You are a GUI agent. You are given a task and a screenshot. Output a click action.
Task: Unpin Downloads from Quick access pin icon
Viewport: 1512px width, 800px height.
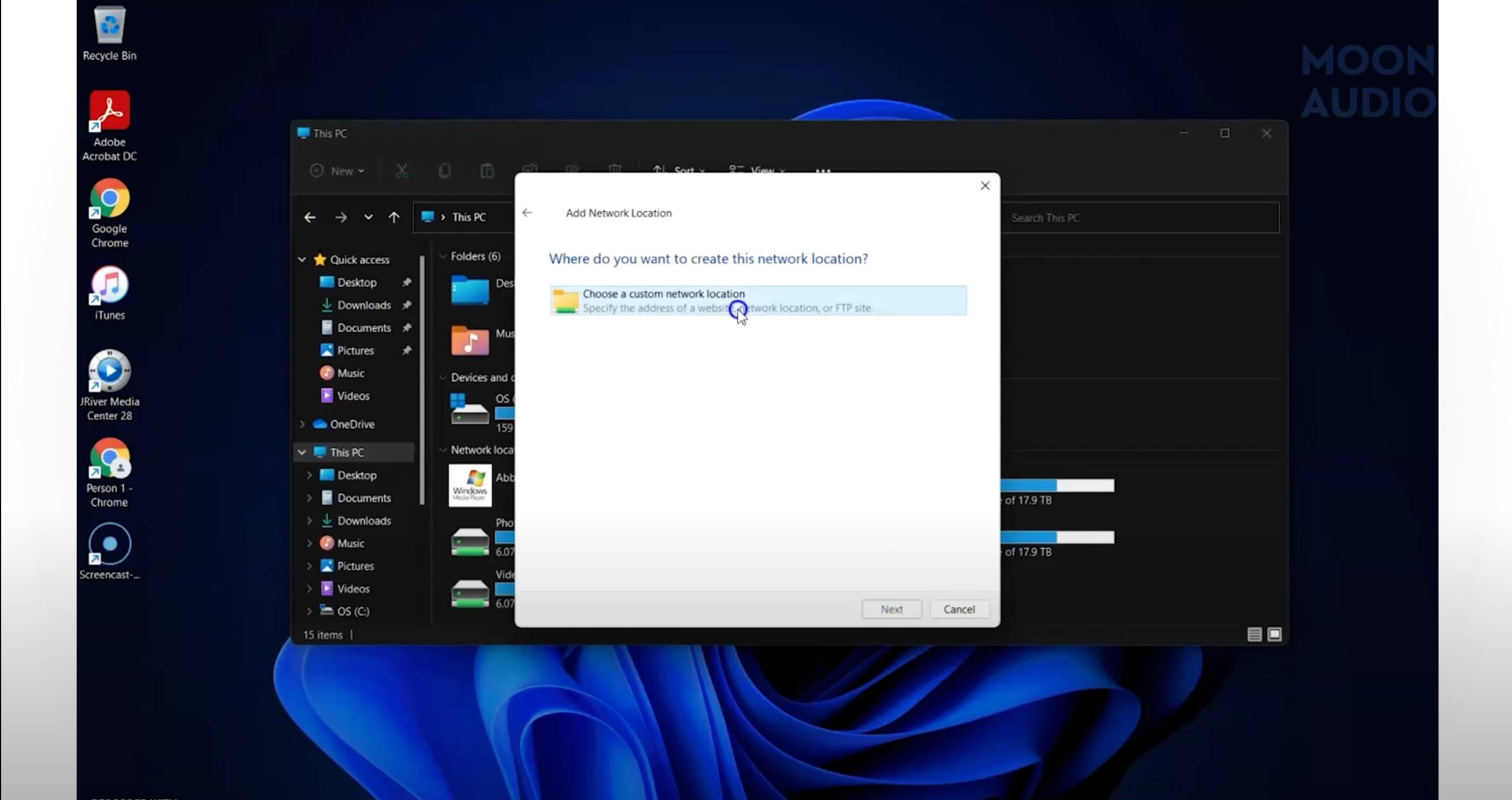tap(406, 304)
